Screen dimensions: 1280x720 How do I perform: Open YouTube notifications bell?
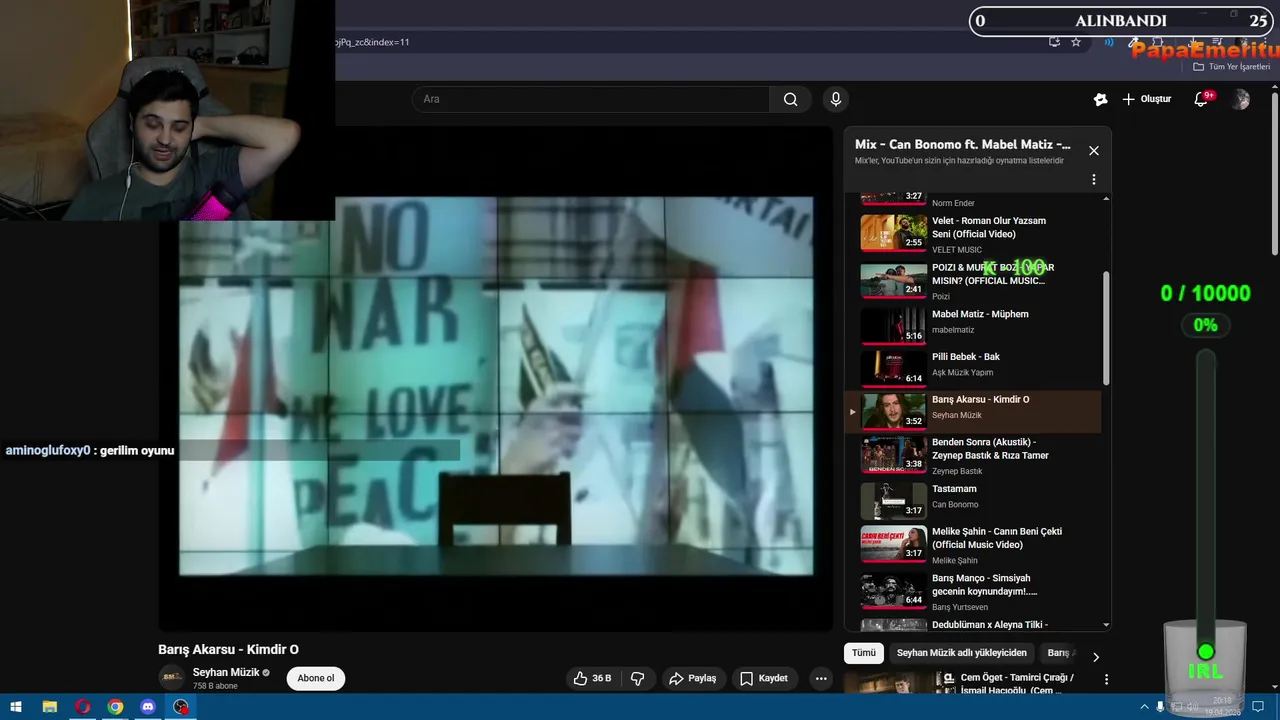pyautogui.click(x=1202, y=99)
